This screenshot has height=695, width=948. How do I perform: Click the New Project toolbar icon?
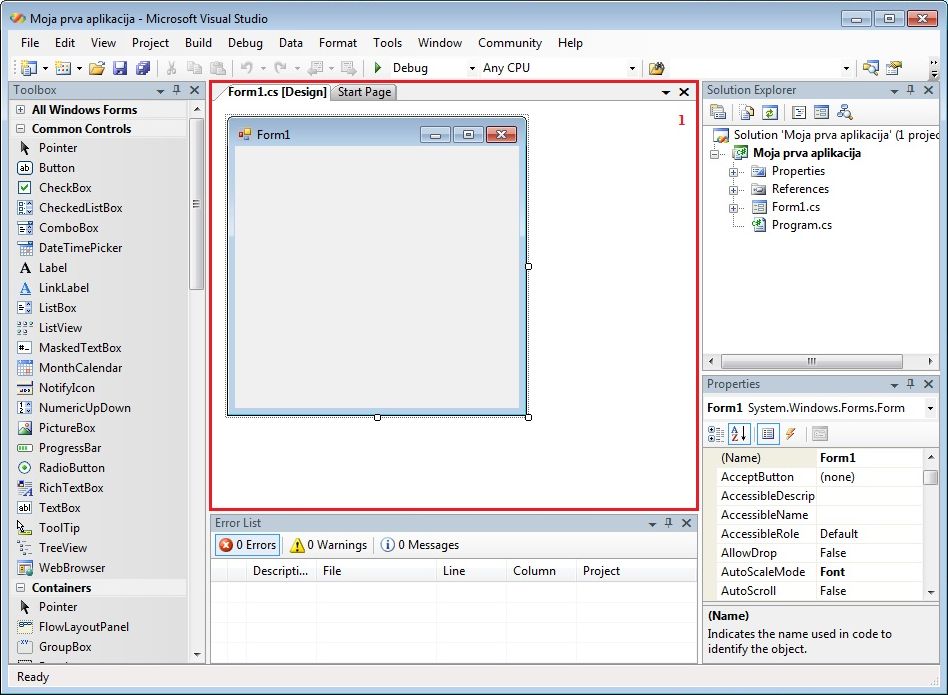[28, 68]
